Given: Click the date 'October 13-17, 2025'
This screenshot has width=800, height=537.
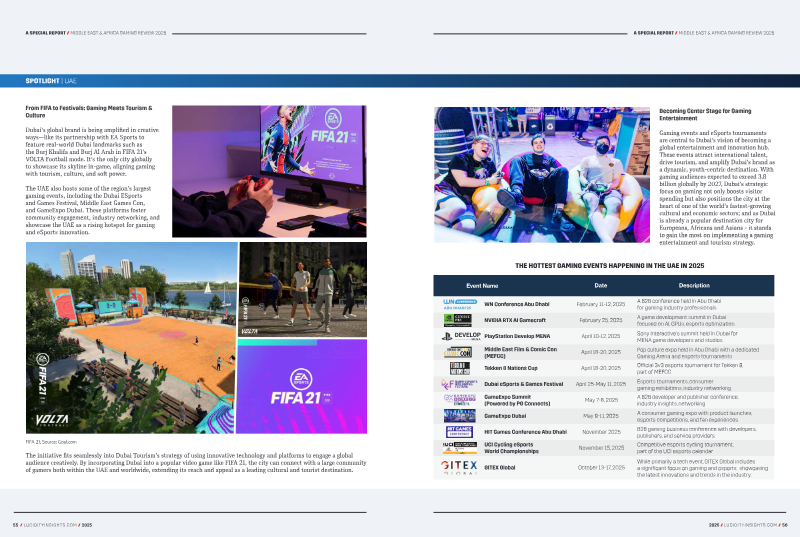Looking at the screenshot, I should pos(601,467).
